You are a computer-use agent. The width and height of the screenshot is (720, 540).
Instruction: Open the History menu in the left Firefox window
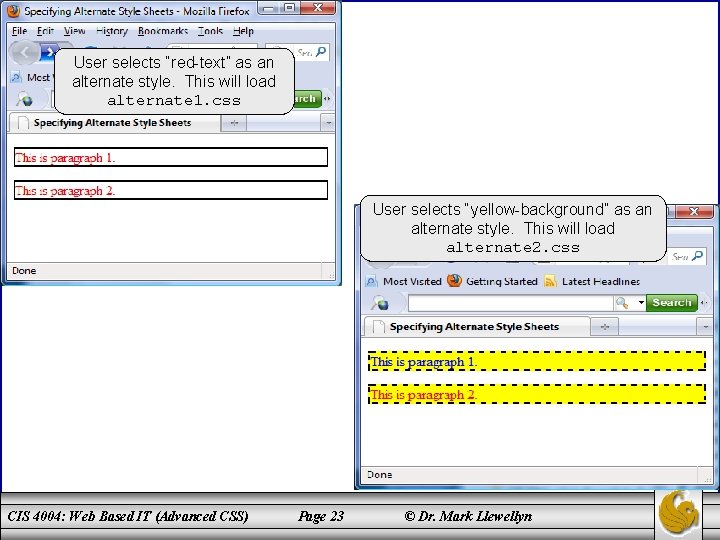(x=112, y=31)
